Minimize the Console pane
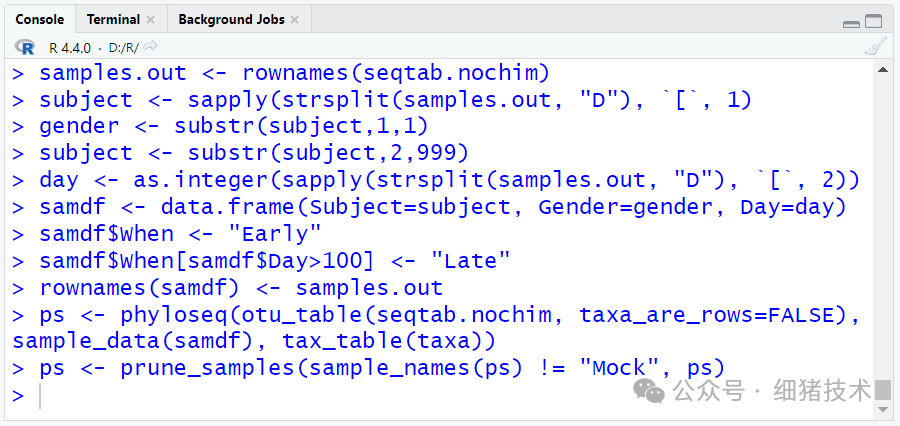 [851, 21]
